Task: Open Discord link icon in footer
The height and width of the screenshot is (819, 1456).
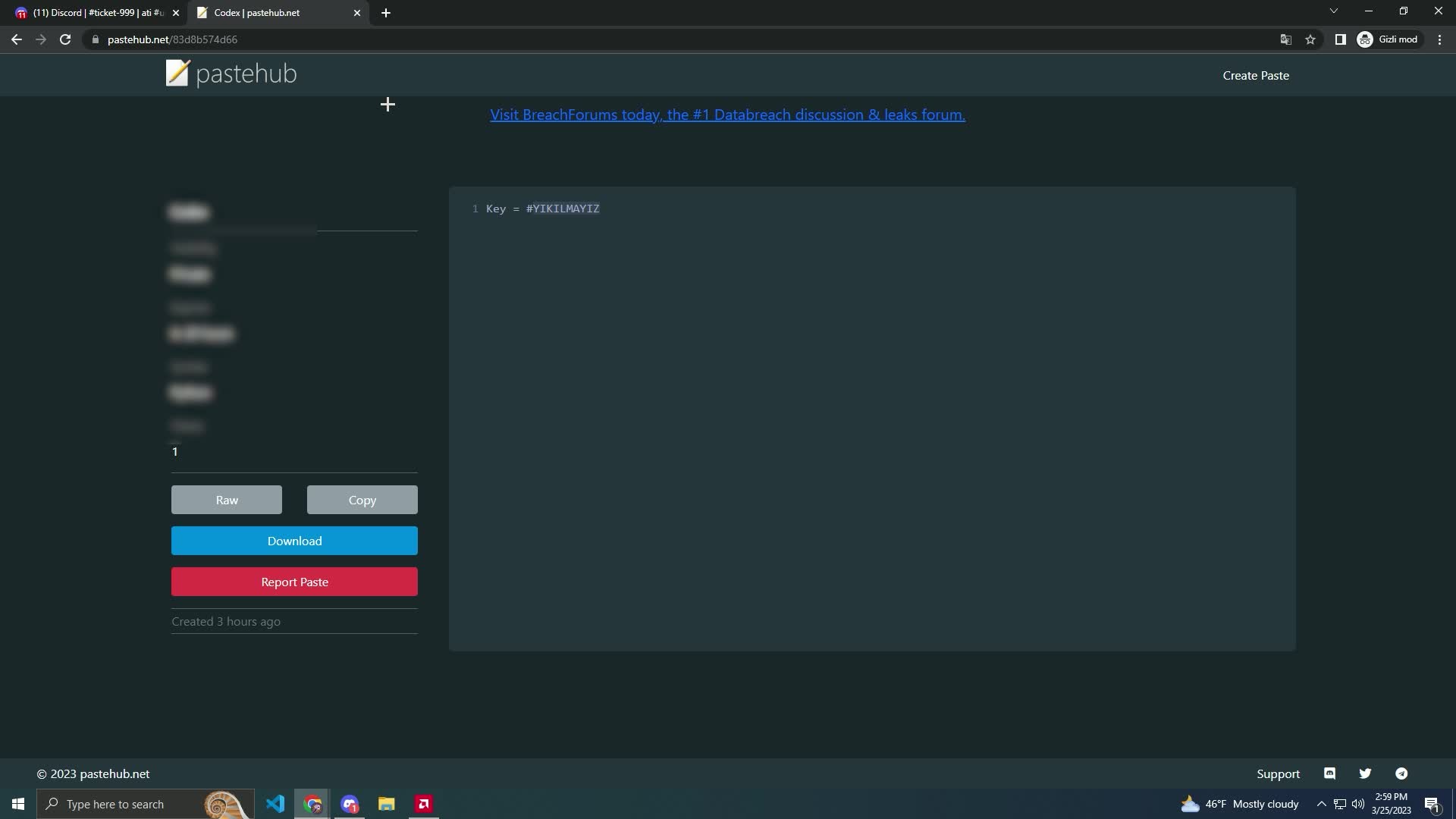Action: point(1329,773)
